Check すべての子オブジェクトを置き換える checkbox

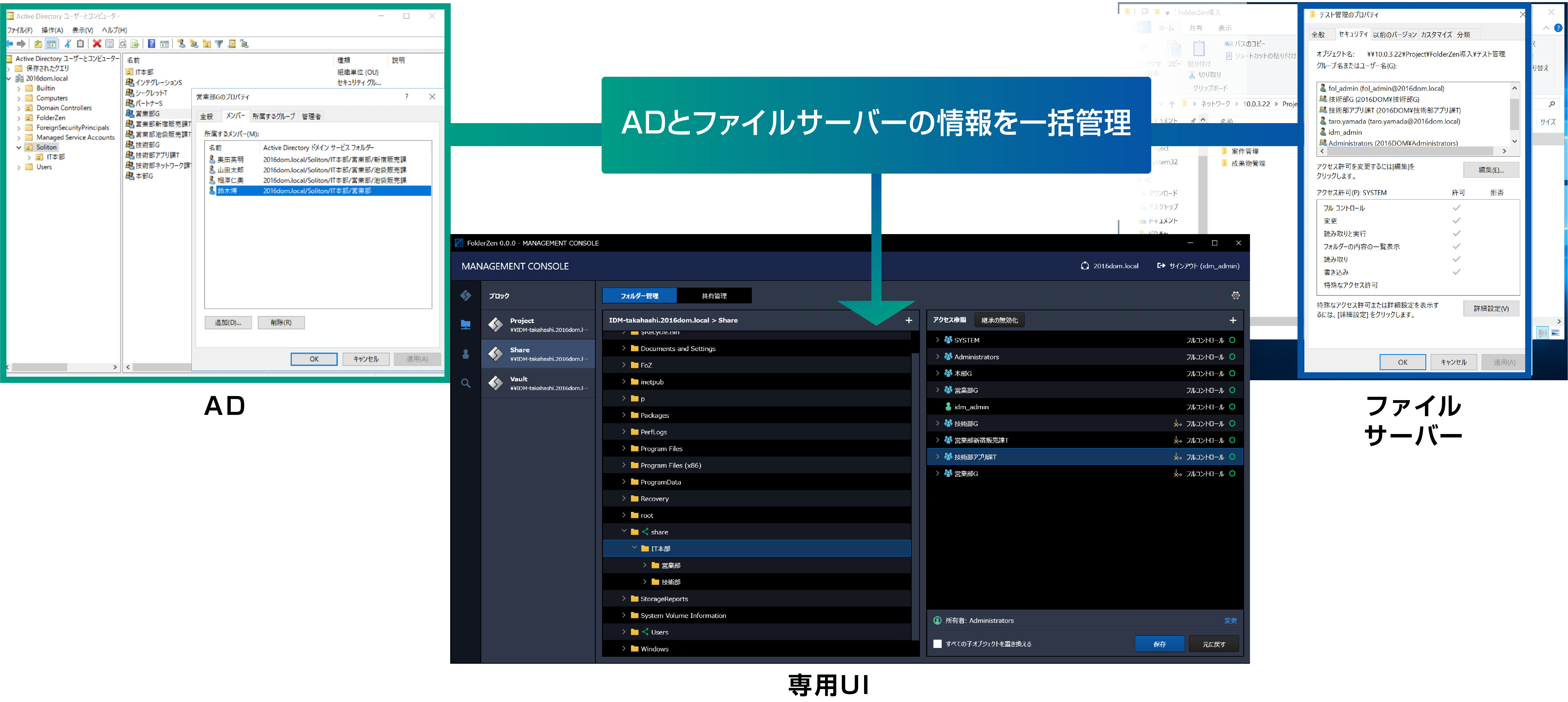[x=937, y=644]
